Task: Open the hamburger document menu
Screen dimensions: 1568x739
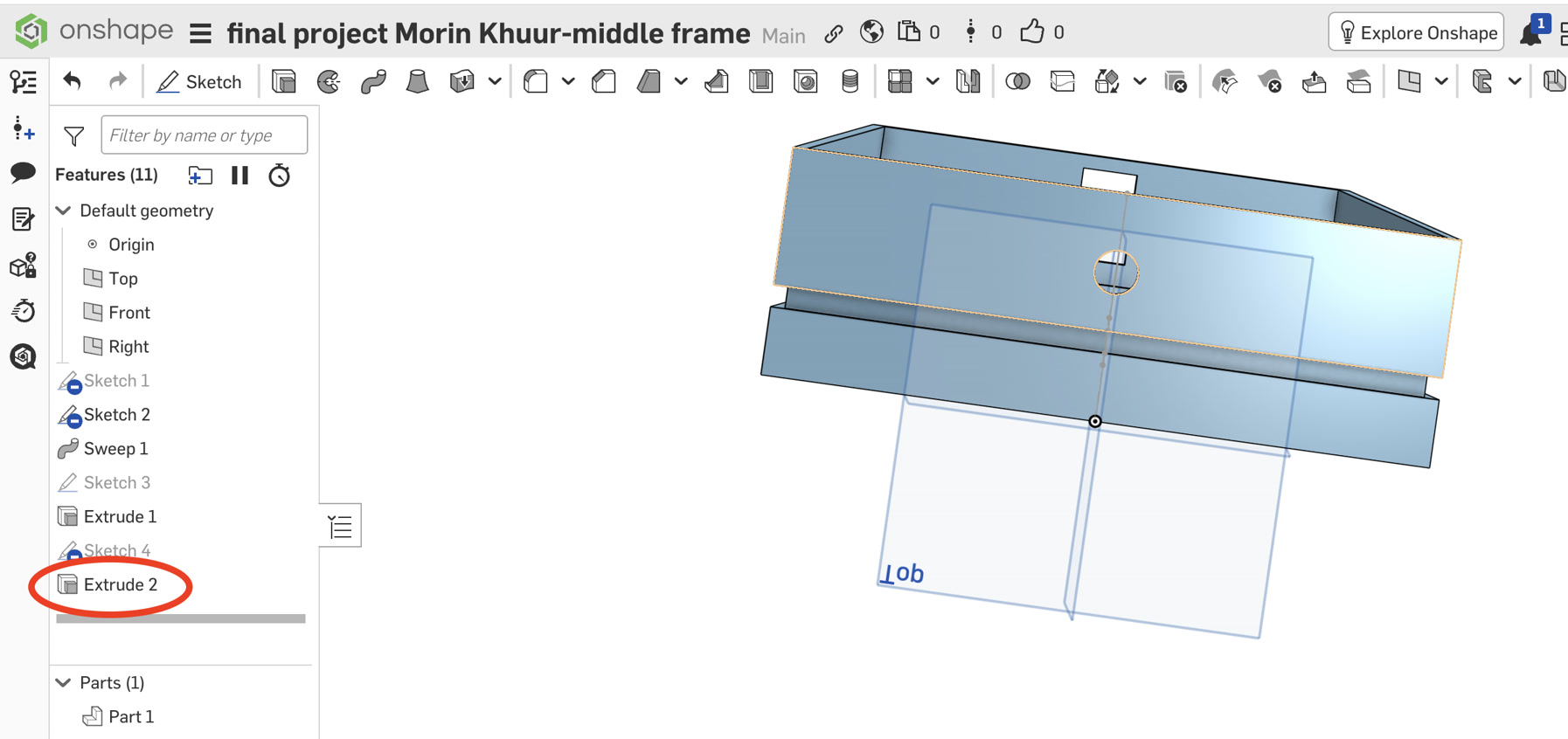Action: [x=200, y=33]
